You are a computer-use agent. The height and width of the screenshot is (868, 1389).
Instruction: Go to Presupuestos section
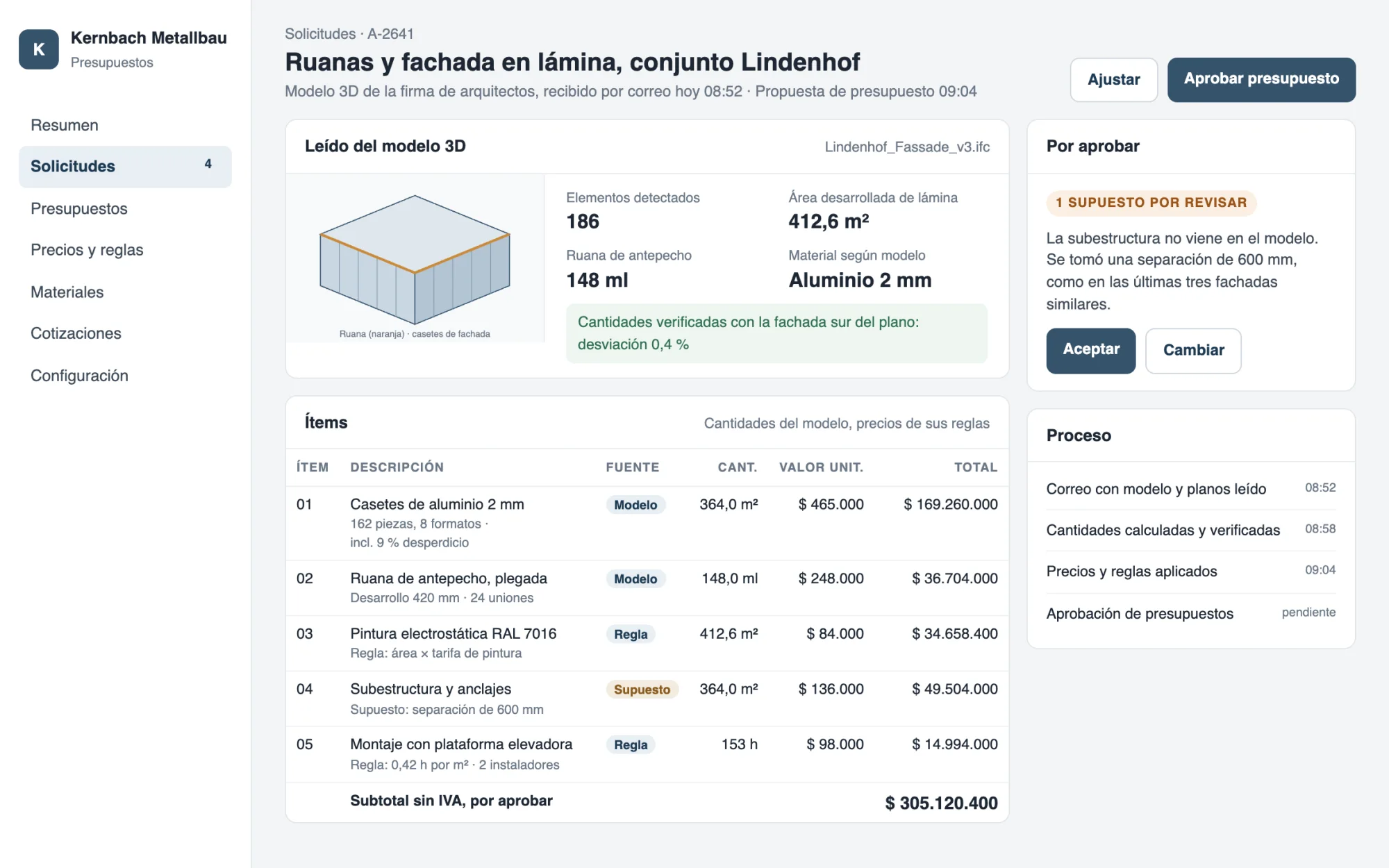tap(125, 208)
